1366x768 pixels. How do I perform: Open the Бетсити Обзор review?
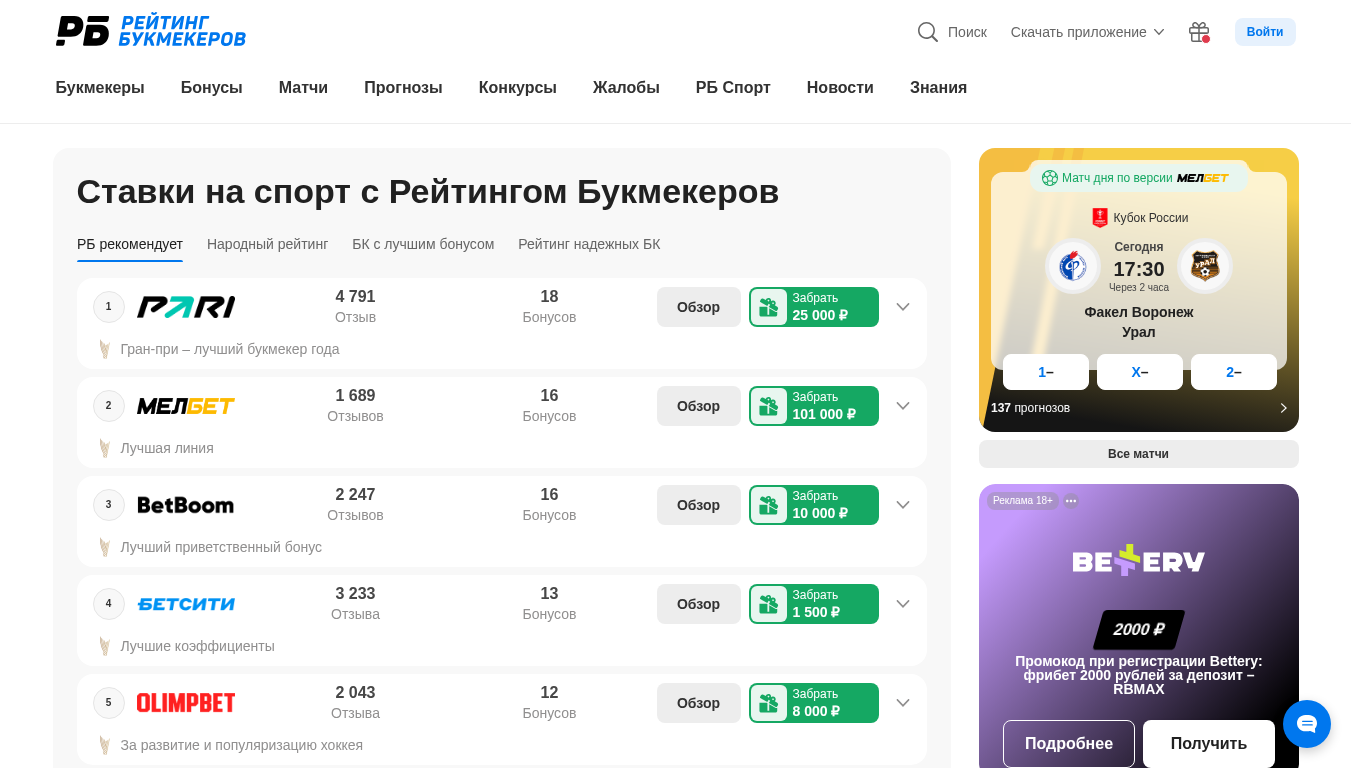click(699, 604)
